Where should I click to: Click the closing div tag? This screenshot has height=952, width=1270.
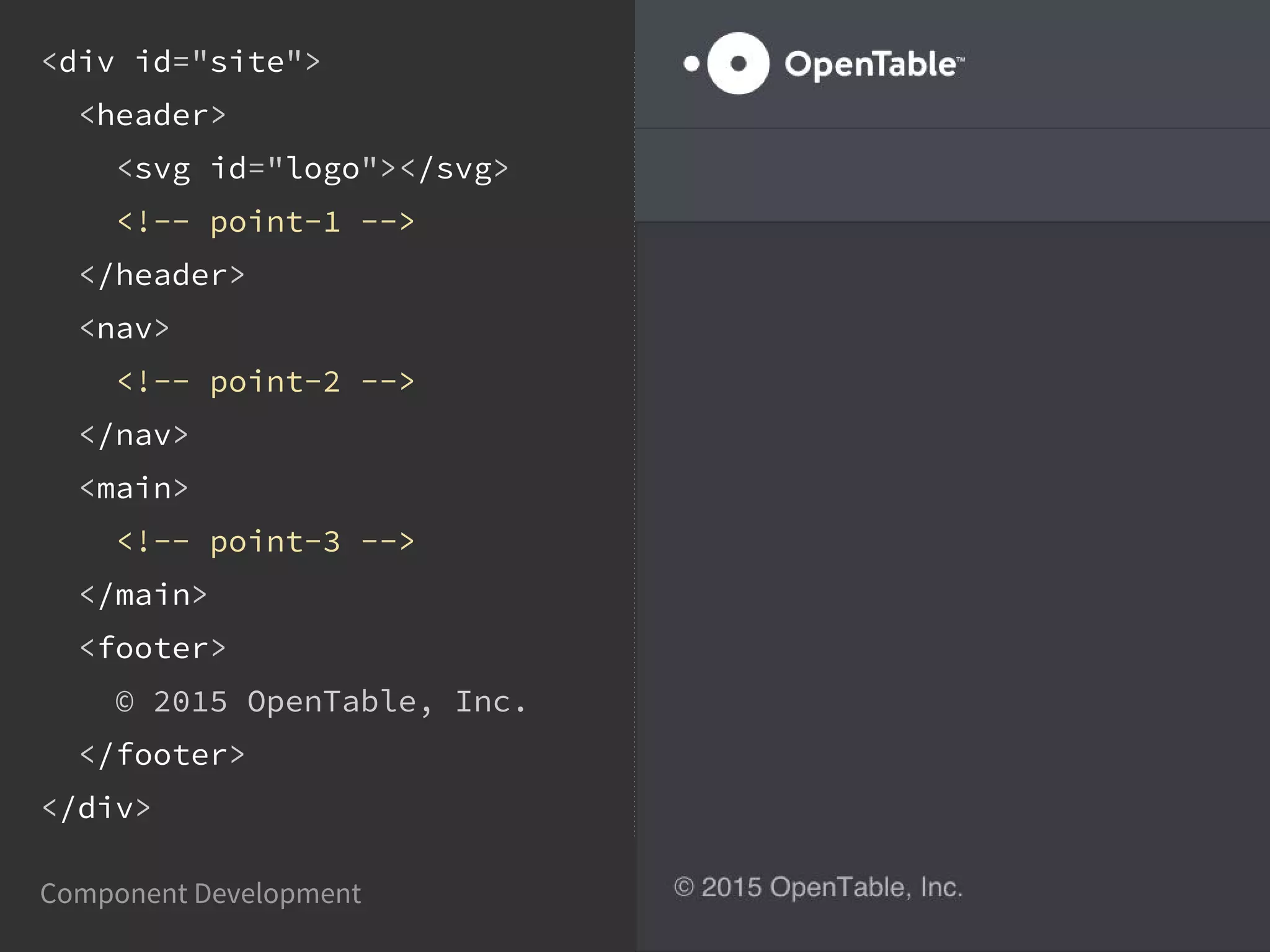(x=96, y=808)
